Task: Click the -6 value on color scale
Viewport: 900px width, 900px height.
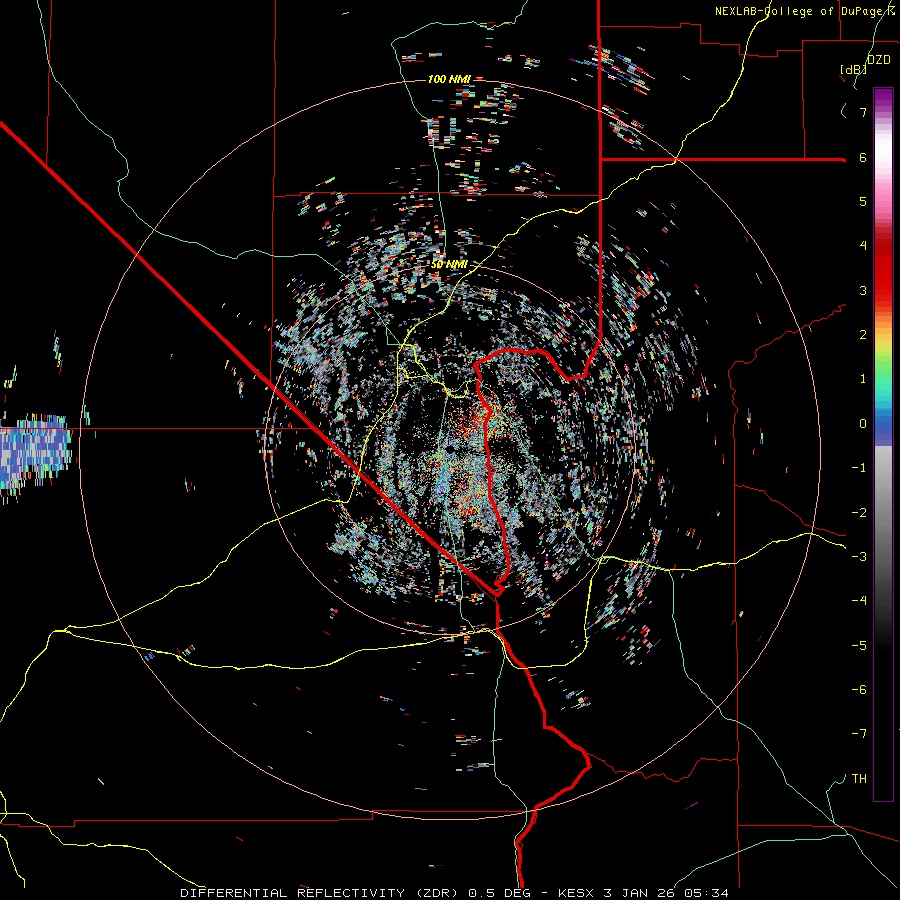Action: coord(859,690)
